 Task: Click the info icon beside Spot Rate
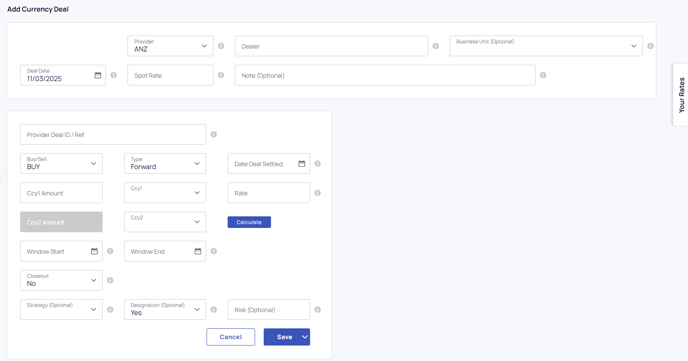[x=221, y=75]
